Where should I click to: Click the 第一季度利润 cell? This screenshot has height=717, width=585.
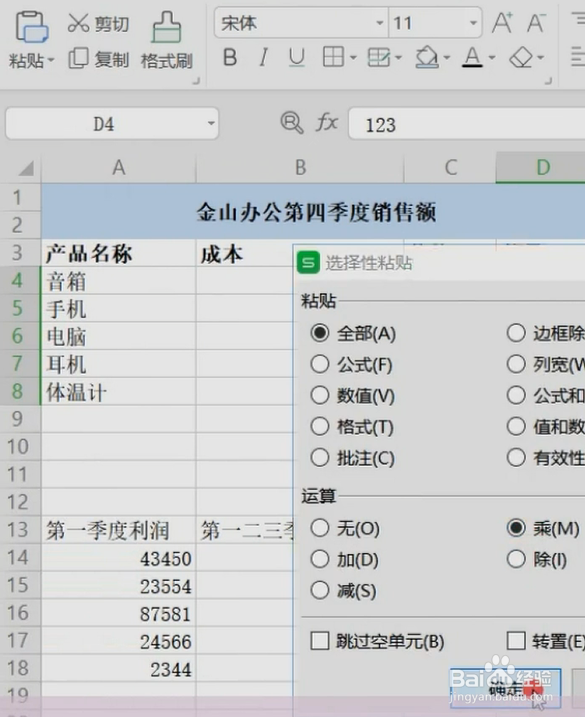pyautogui.click(x=118, y=530)
